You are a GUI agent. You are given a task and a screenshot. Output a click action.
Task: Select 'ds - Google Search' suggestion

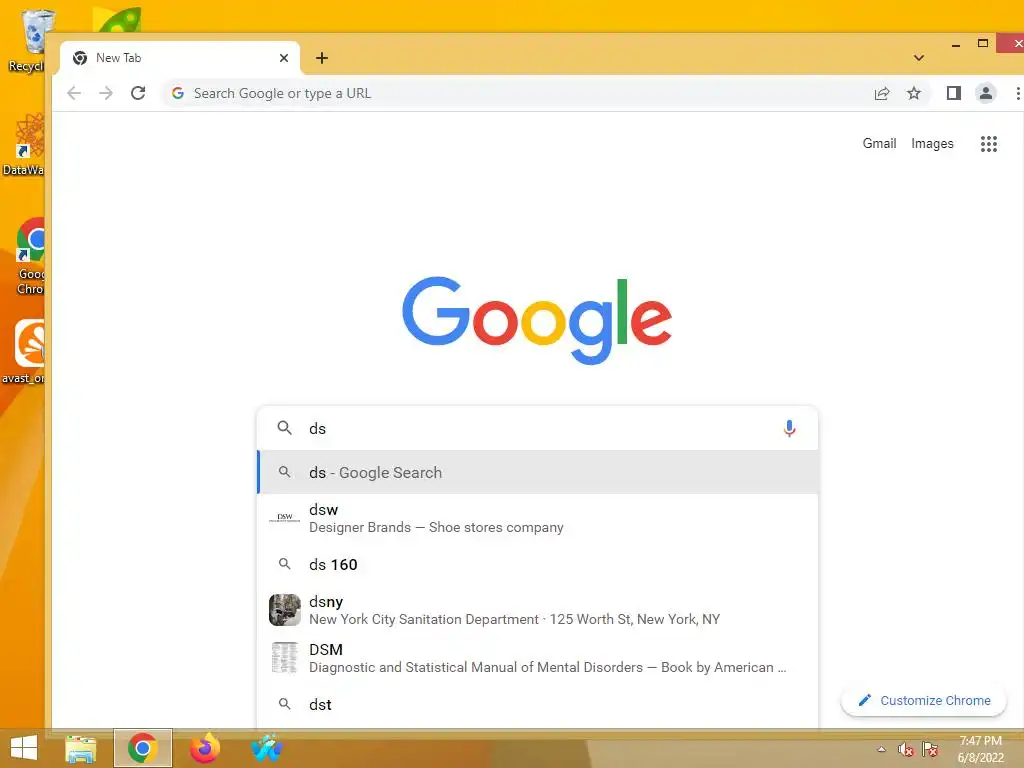pos(538,472)
